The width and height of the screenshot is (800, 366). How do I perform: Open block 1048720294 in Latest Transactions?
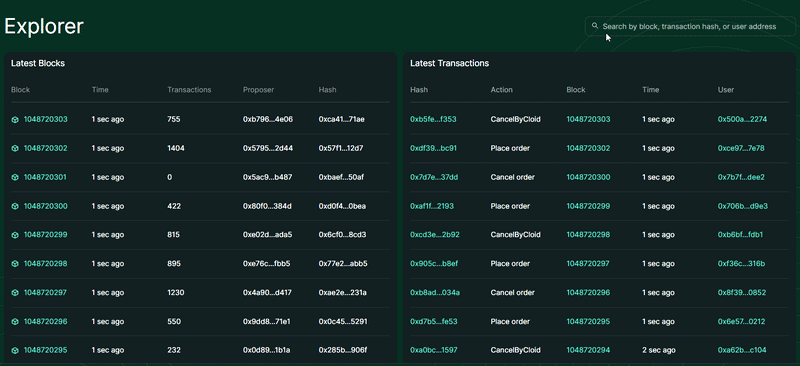click(588, 351)
